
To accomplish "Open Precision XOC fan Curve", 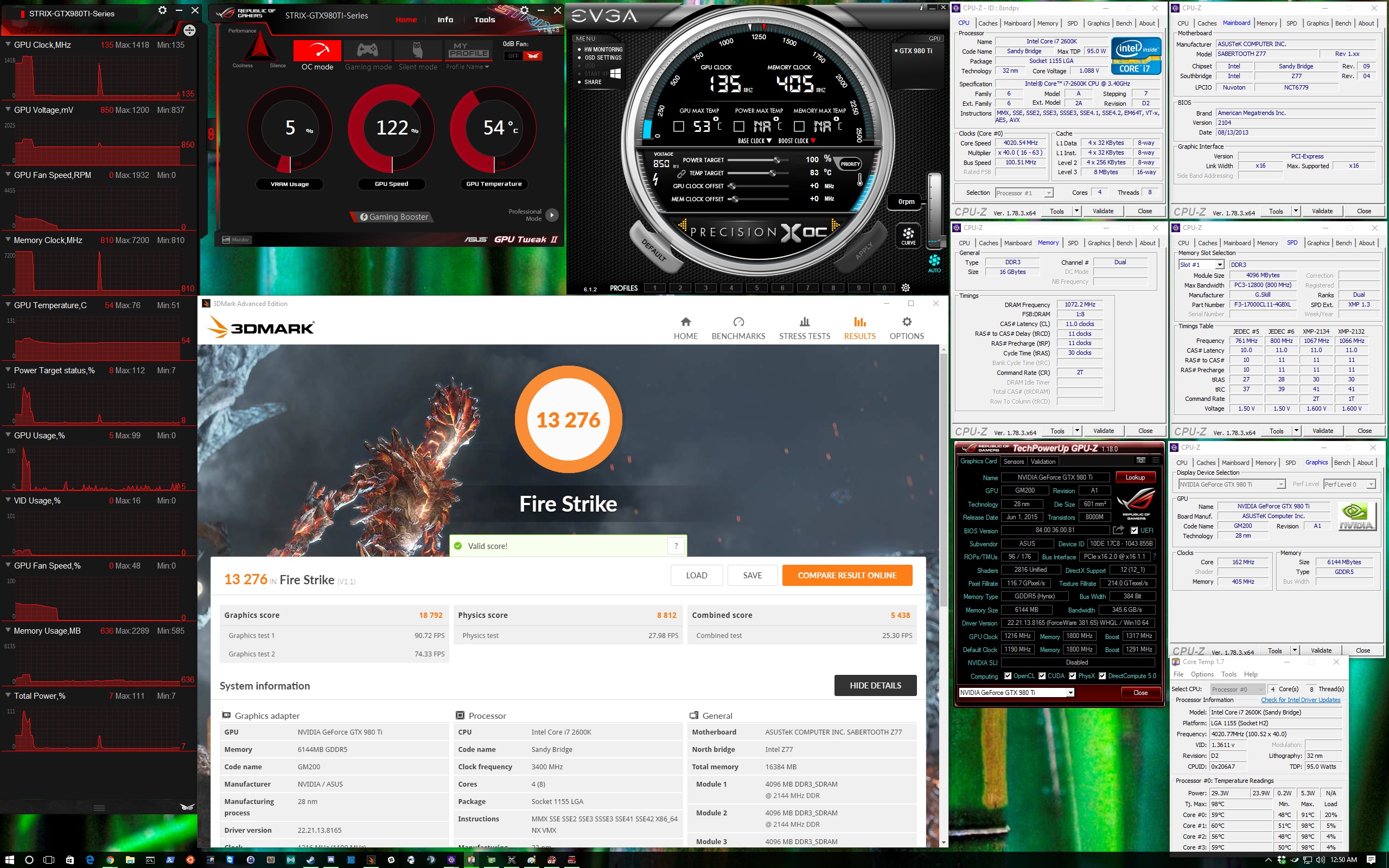I will coord(908,235).
